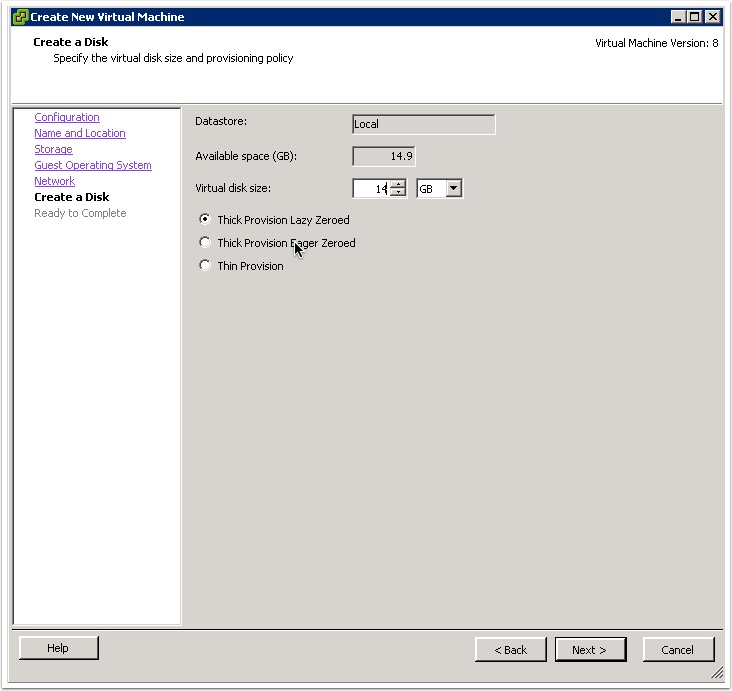Return to Guest Operating System step
Screen dimensions: 732x691
(x=93, y=165)
